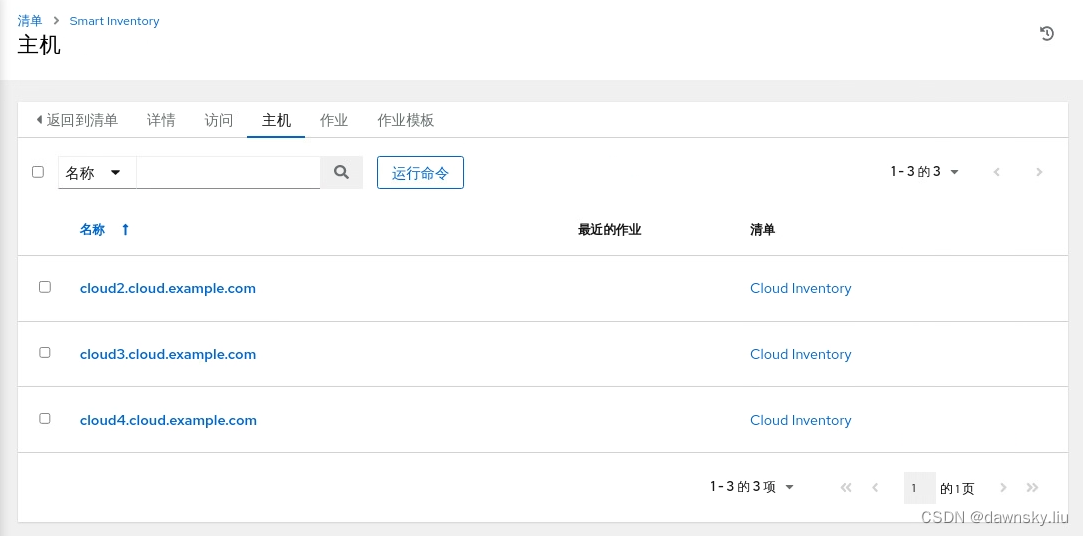Click the magnifier search button
Screen dimensions: 1083x536
pyautogui.click(x=341, y=172)
